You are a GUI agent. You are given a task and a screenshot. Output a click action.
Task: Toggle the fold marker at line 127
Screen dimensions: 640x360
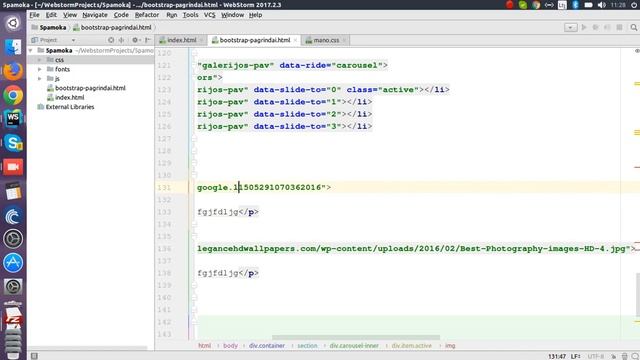[194, 139]
